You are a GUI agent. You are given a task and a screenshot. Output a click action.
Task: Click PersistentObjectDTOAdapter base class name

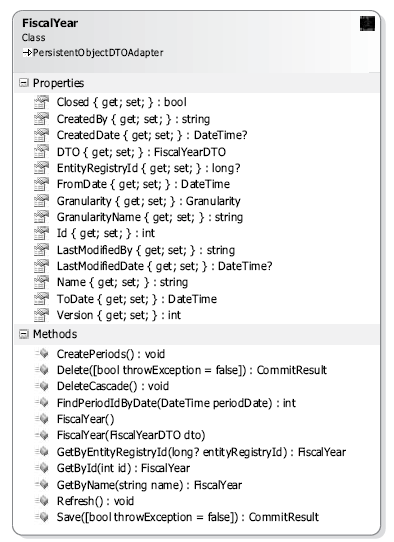pyautogui.click(x=98, y=53)
